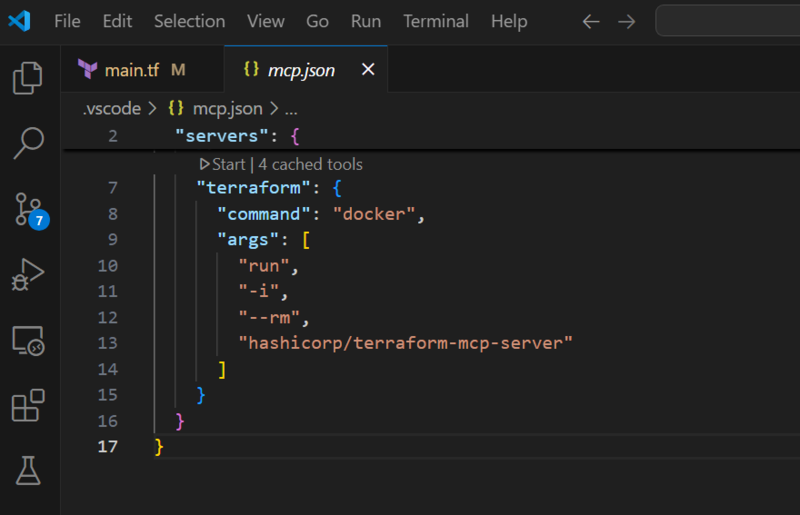The width and height of the screenshot is (800, 515).
Task: Click the M modified badge on main.tf
Action: pyautogui.click(x=178, y=69)
